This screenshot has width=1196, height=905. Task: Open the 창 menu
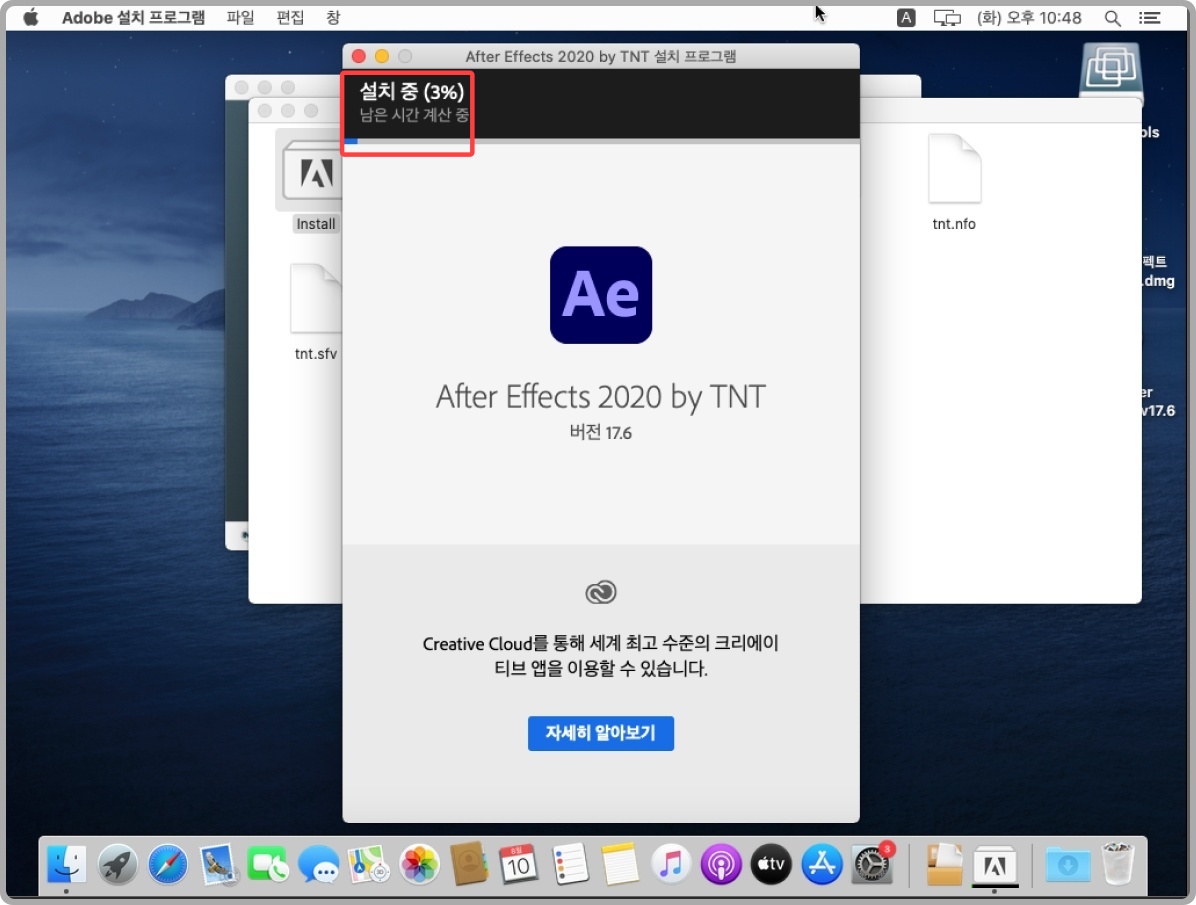(x=333, y=18)
